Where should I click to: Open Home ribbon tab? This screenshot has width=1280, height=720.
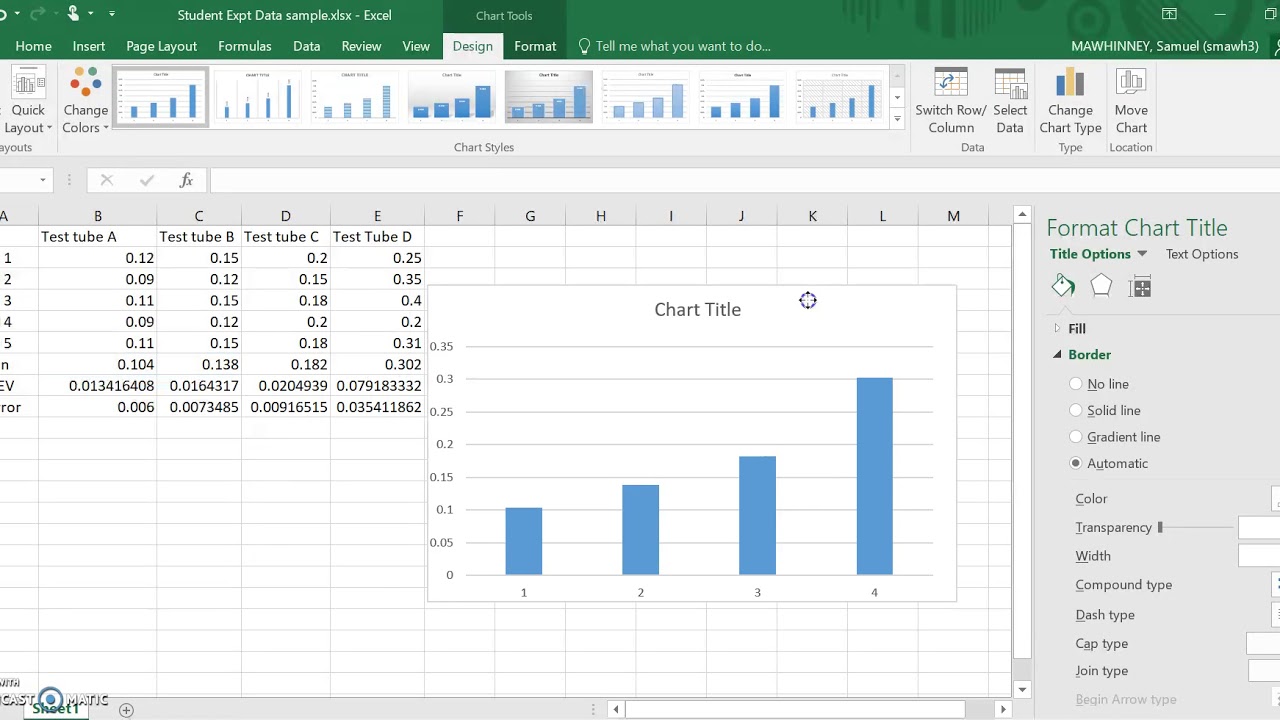pos(33,46)
